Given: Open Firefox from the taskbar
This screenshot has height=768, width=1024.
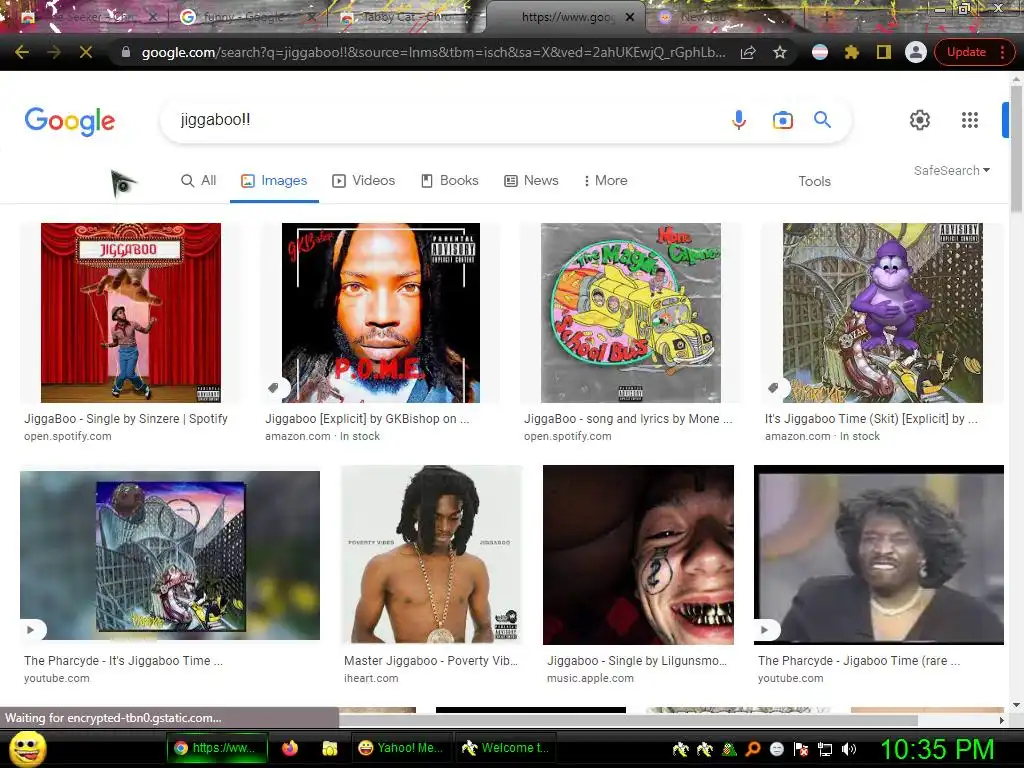Looking at the screenshot, I should (290, 748).
